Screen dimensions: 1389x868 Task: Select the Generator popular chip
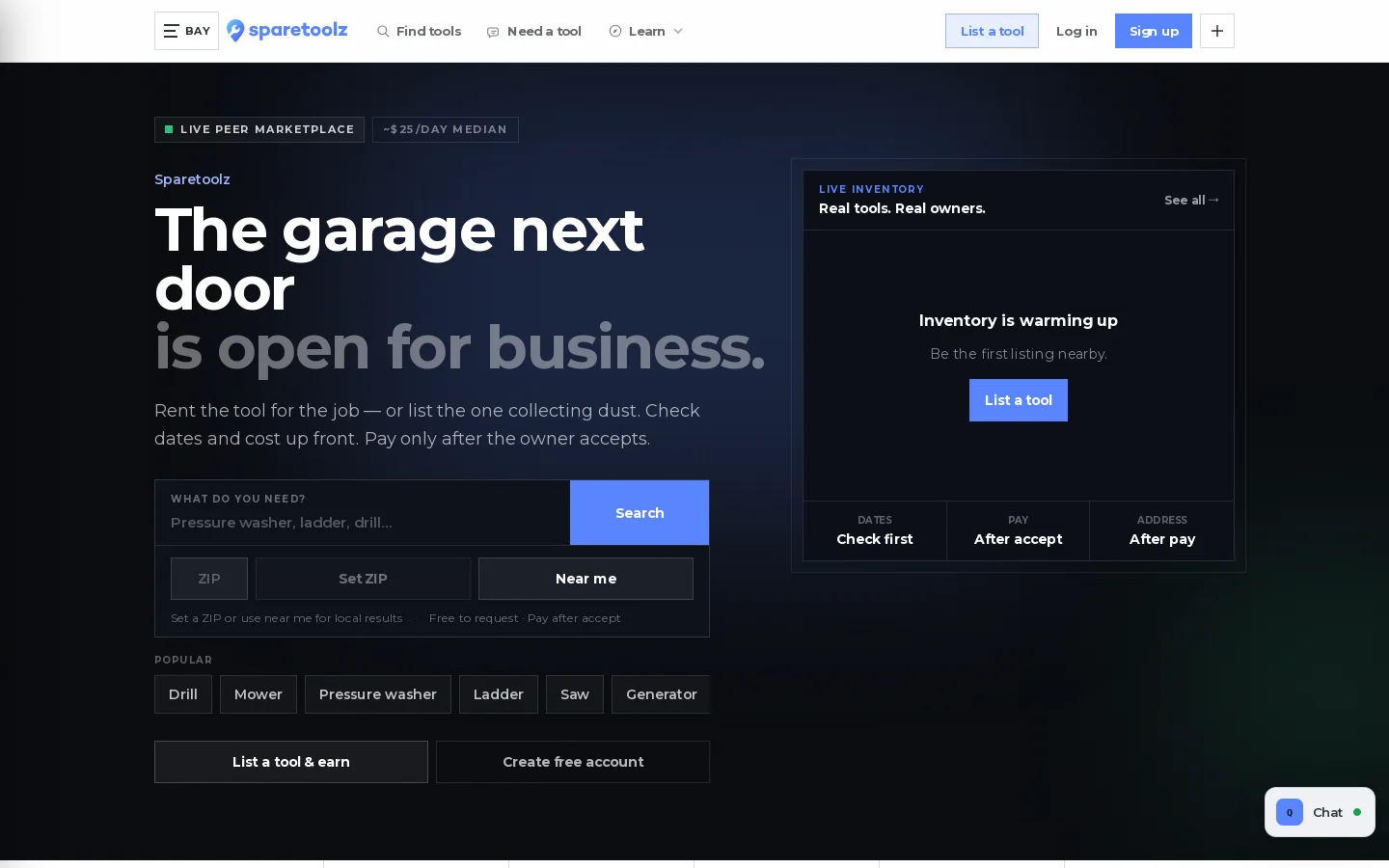tap(661, 694)
